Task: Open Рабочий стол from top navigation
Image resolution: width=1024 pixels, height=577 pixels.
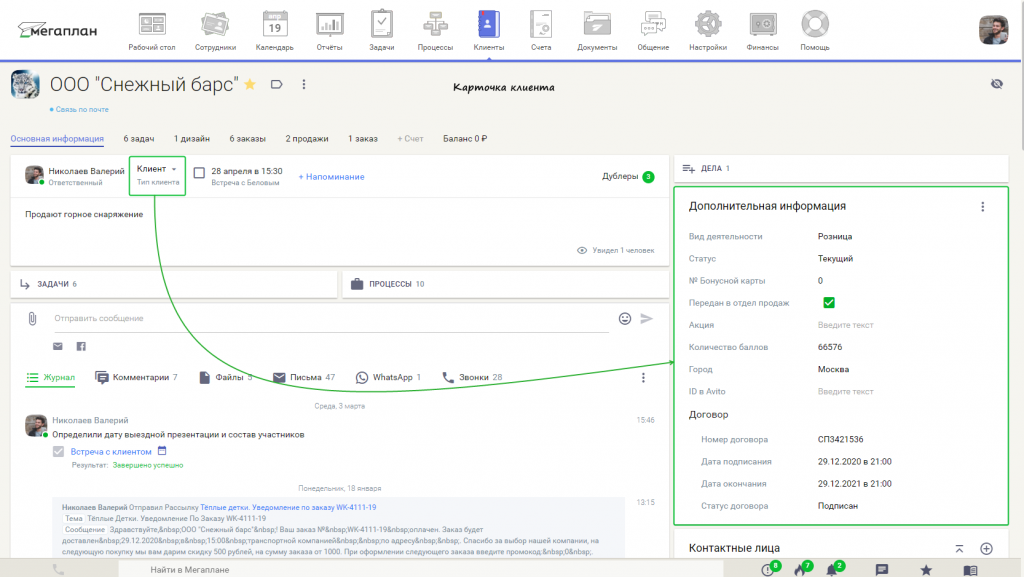Action: pyautogui.click(x=152, y=31)
